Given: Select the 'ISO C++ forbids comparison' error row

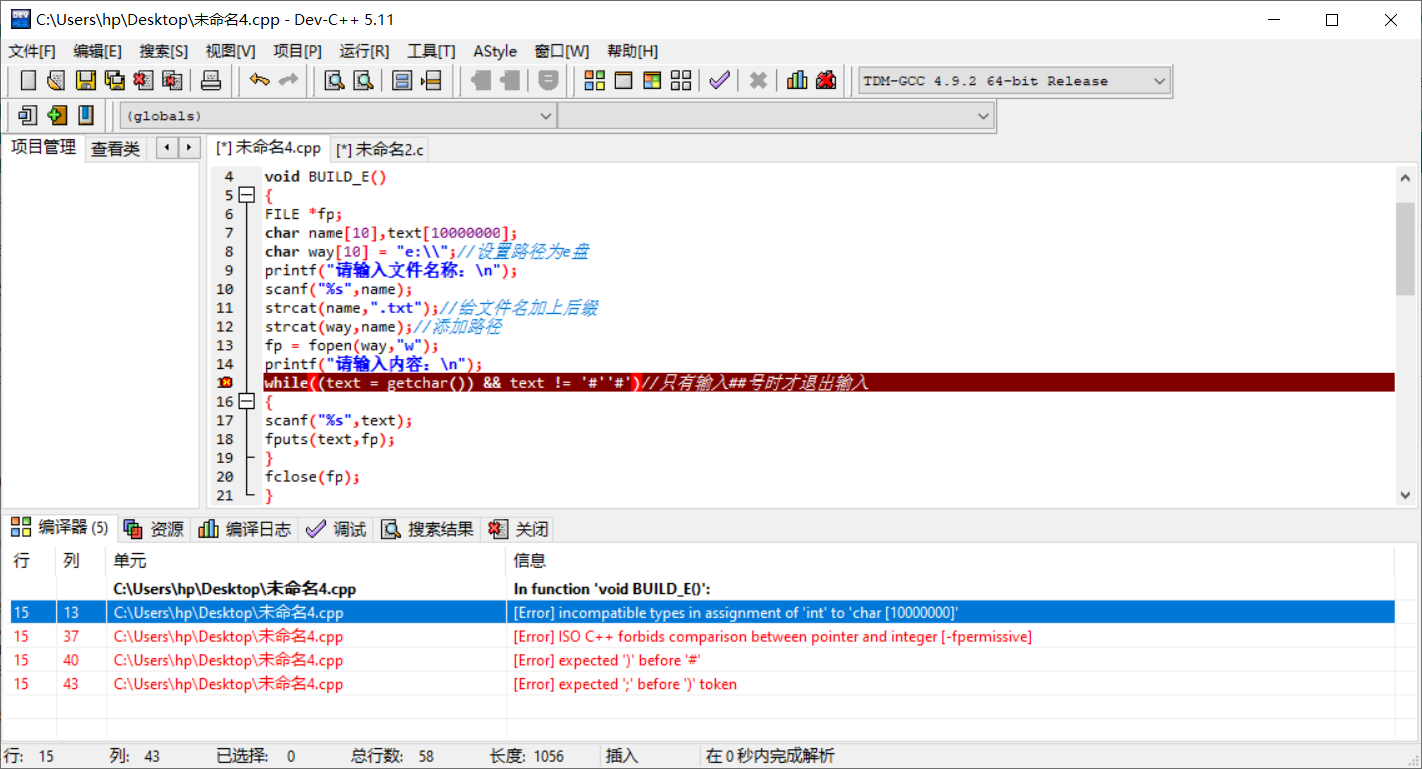Looking at the screenshot, I should [702, 636].
